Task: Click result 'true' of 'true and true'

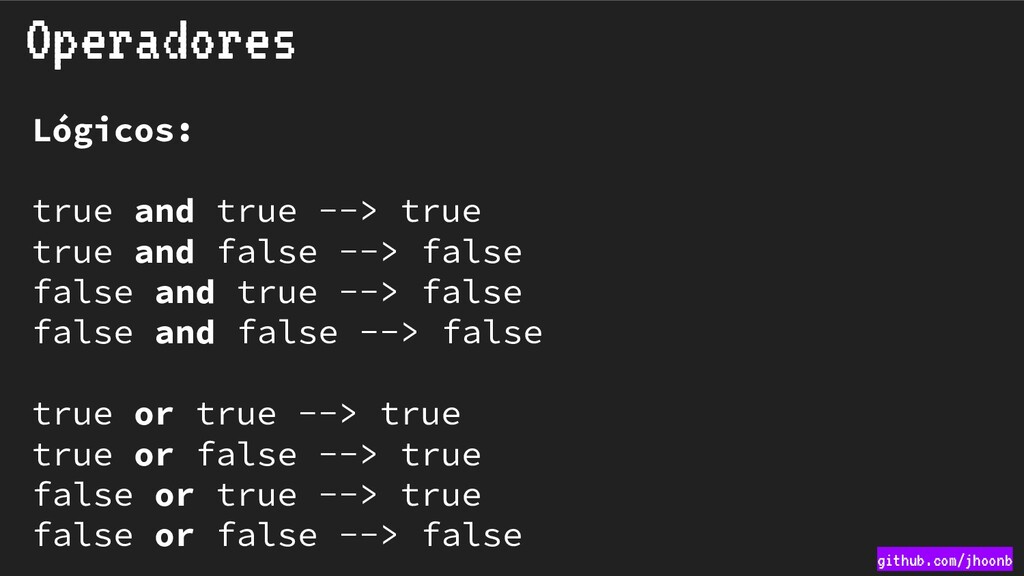Action: pos(441,212)
